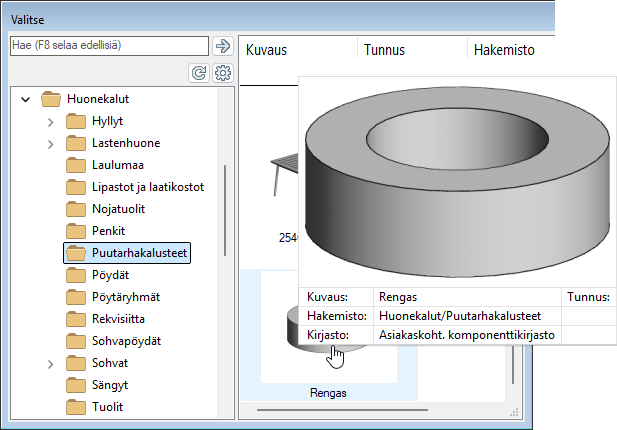Click in the Hae search field

pos(107,46)
